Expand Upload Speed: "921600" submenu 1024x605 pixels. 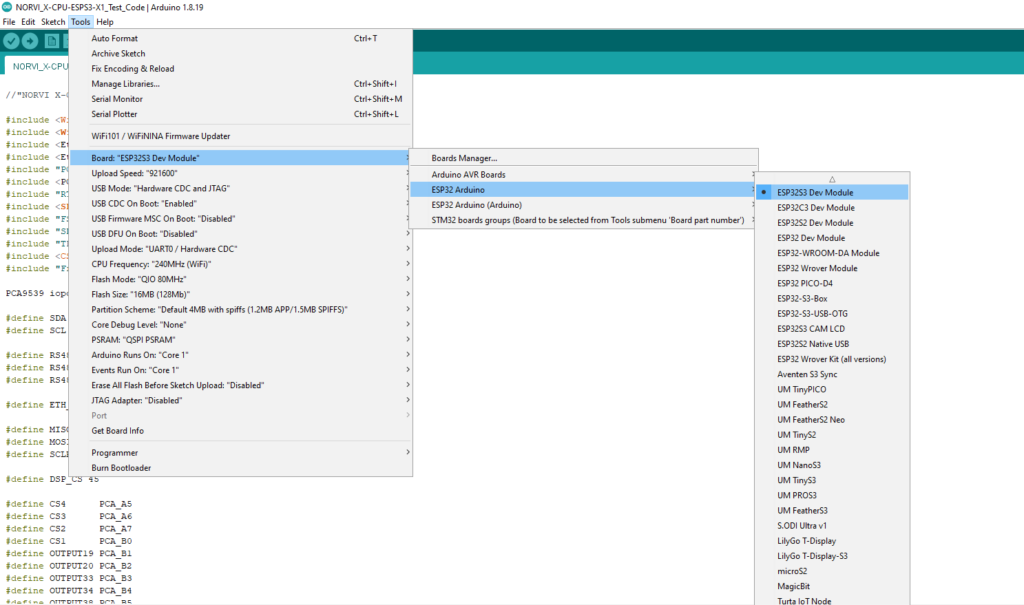[x=240, y=173]
